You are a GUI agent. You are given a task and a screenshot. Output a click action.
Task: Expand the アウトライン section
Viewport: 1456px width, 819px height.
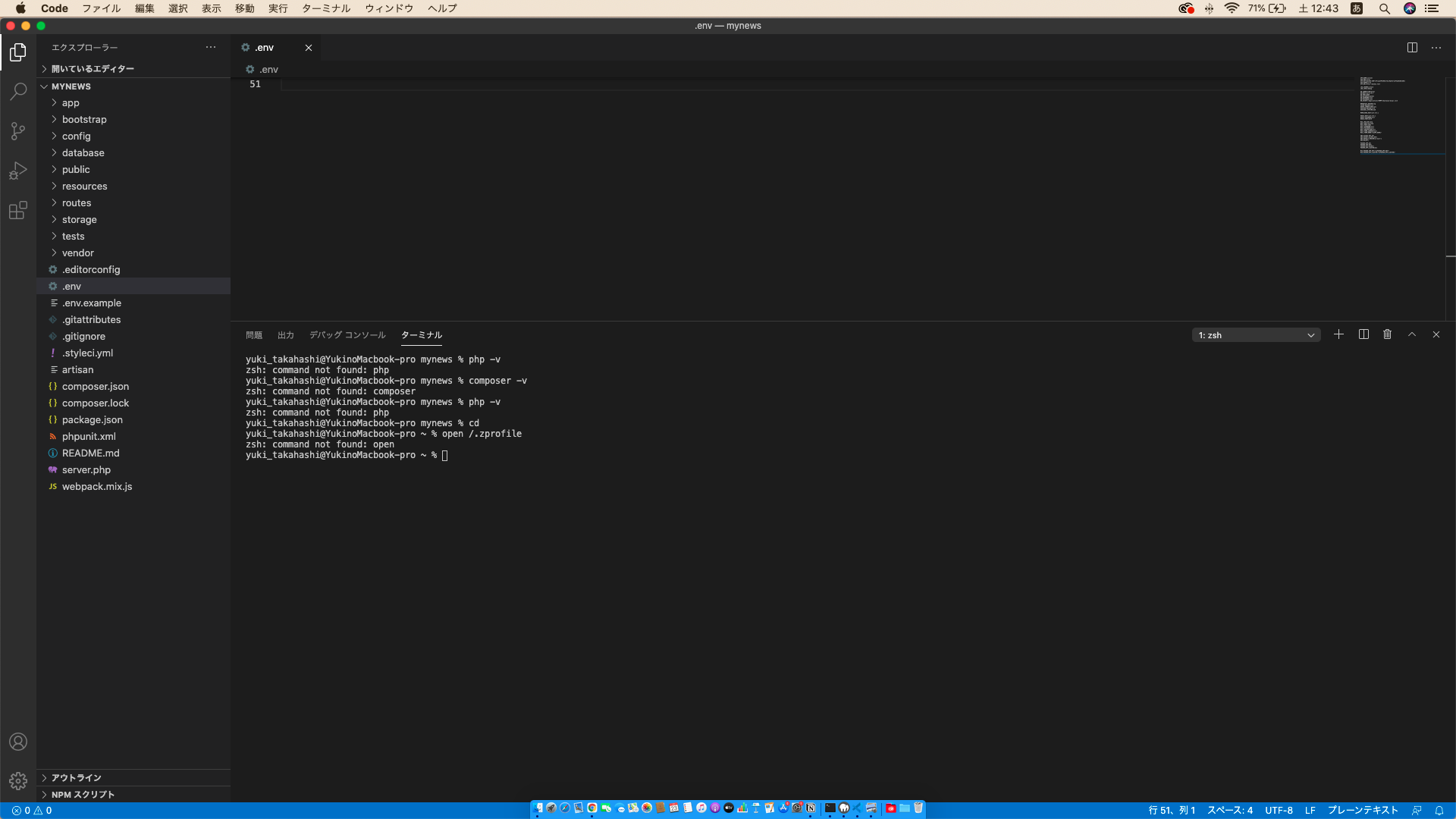(x=133, y=778)
